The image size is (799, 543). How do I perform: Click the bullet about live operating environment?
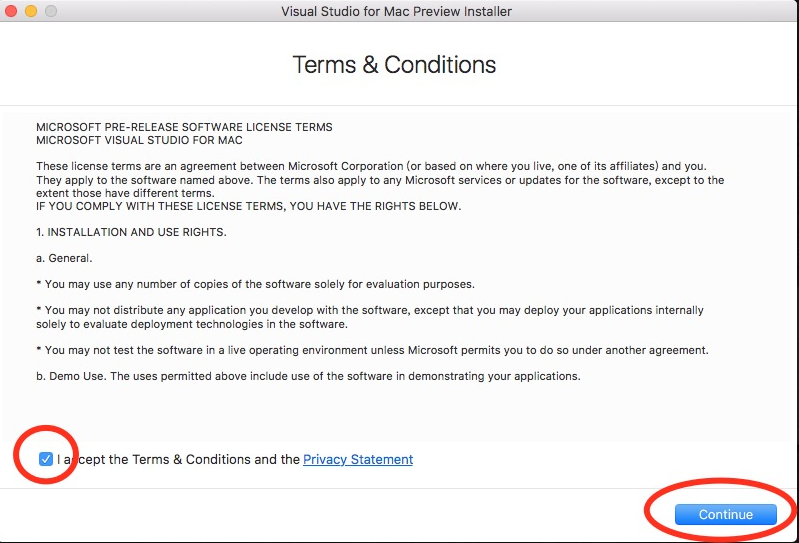(x=372, y=350)
